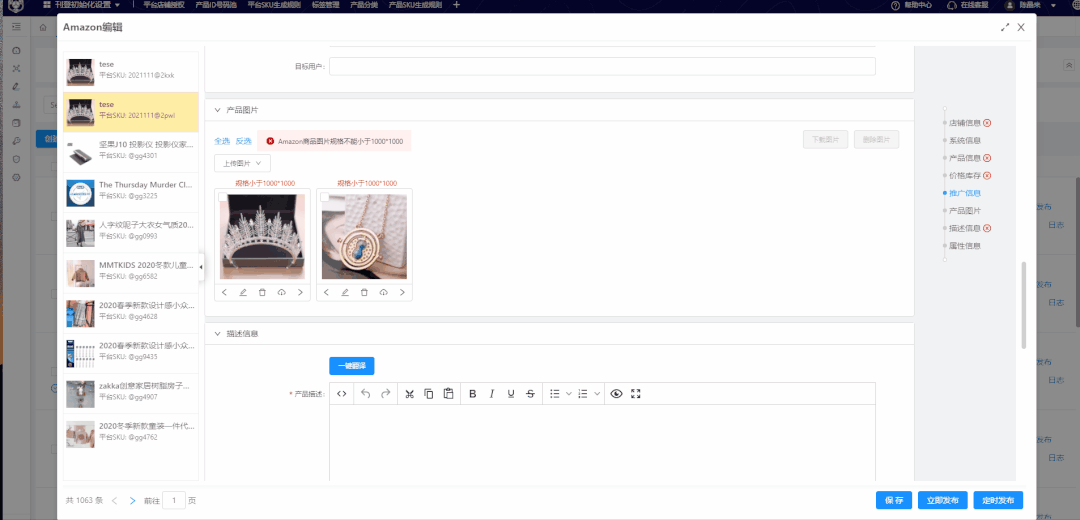The height and width of the screenshot is (520, 1080).
Task: Click the cloud download icon under the crown image
Action: point(282,292)
